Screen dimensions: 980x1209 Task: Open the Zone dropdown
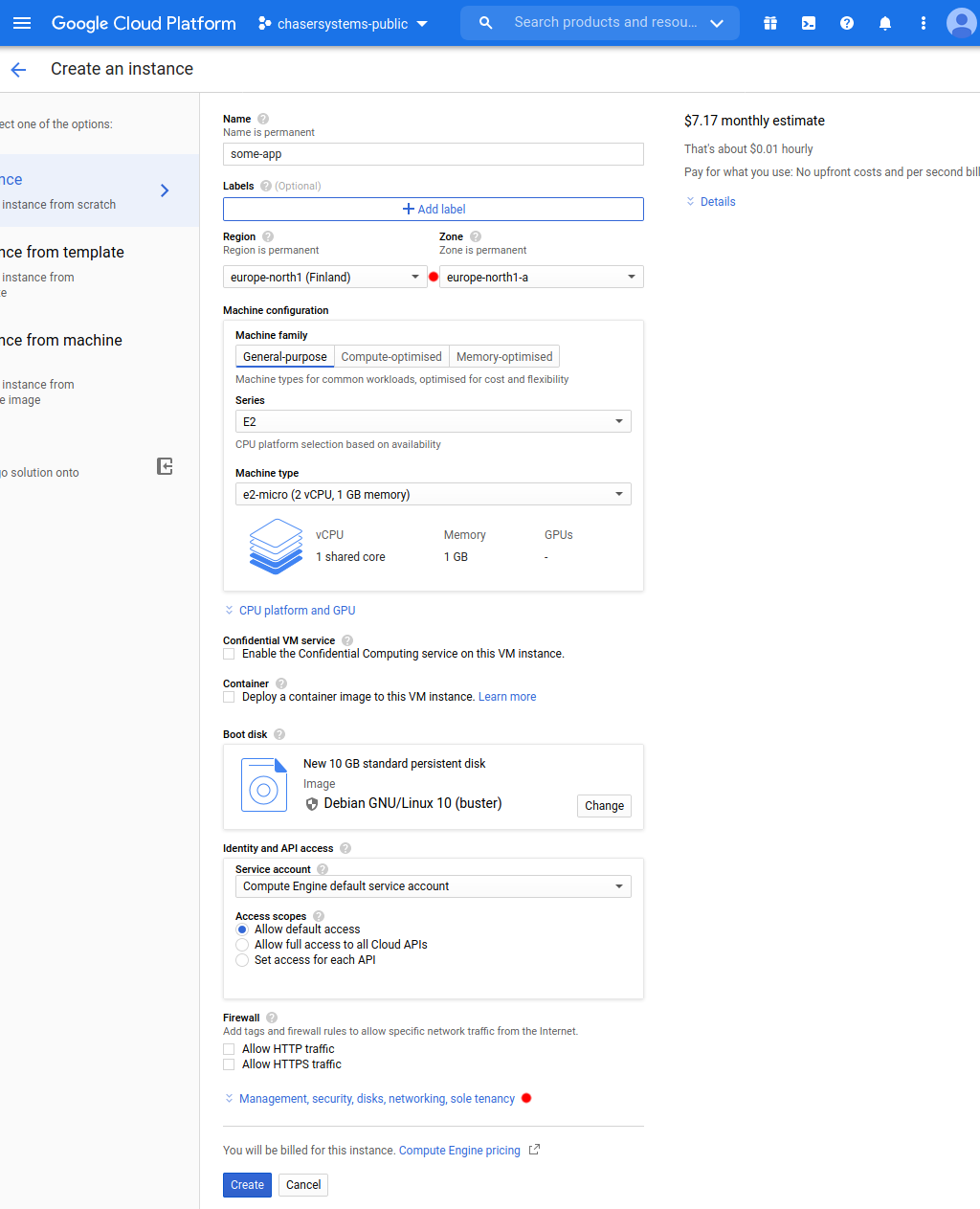[541, 277]
